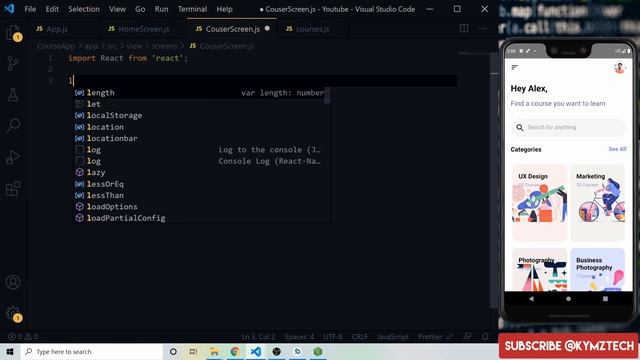Viewport: 640px width, 360px height.
Task: Click 'screens' in the breadcrumb path
Action: [164, 46]
